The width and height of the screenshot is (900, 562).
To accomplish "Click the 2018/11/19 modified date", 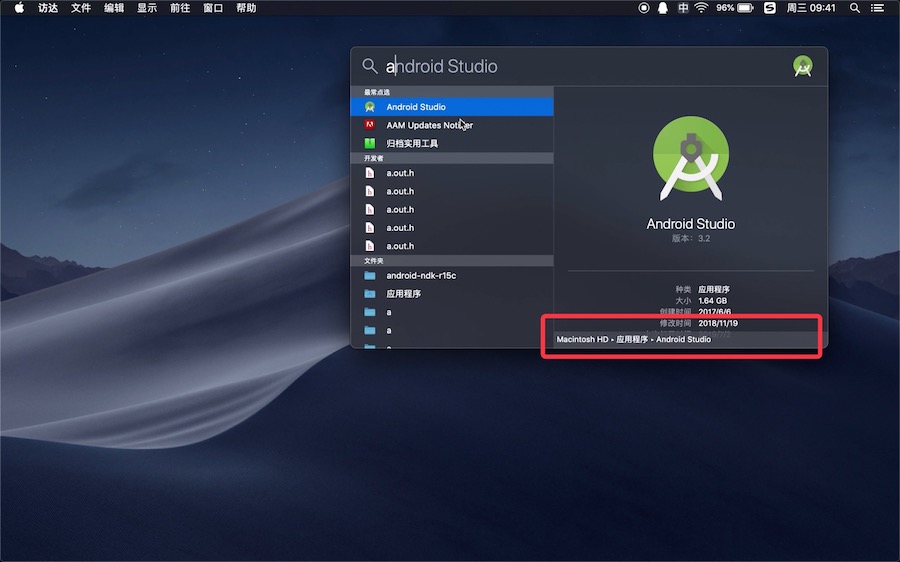I will pyautogui.click(x=718, y=323).
